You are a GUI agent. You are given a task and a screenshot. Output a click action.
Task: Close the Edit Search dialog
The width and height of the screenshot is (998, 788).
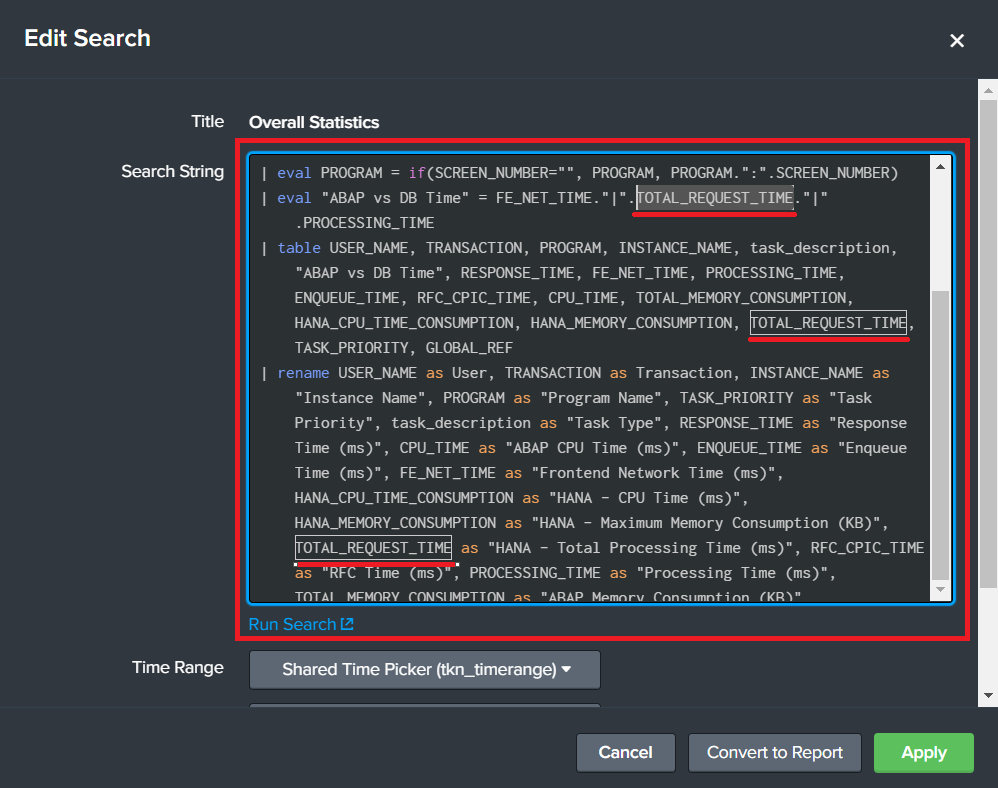pos(957,41)
